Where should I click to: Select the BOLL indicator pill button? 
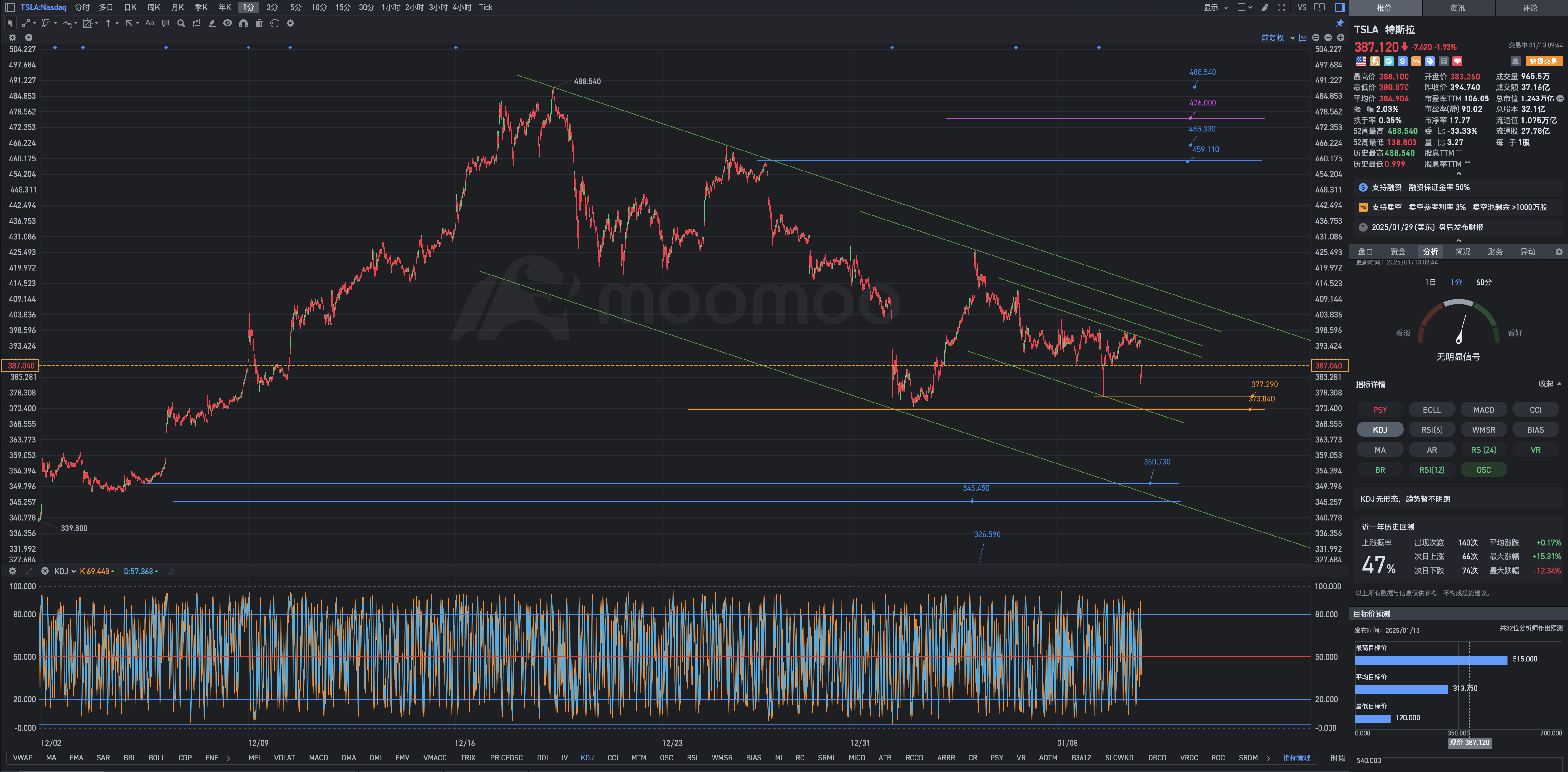[x=1432, y=410]
